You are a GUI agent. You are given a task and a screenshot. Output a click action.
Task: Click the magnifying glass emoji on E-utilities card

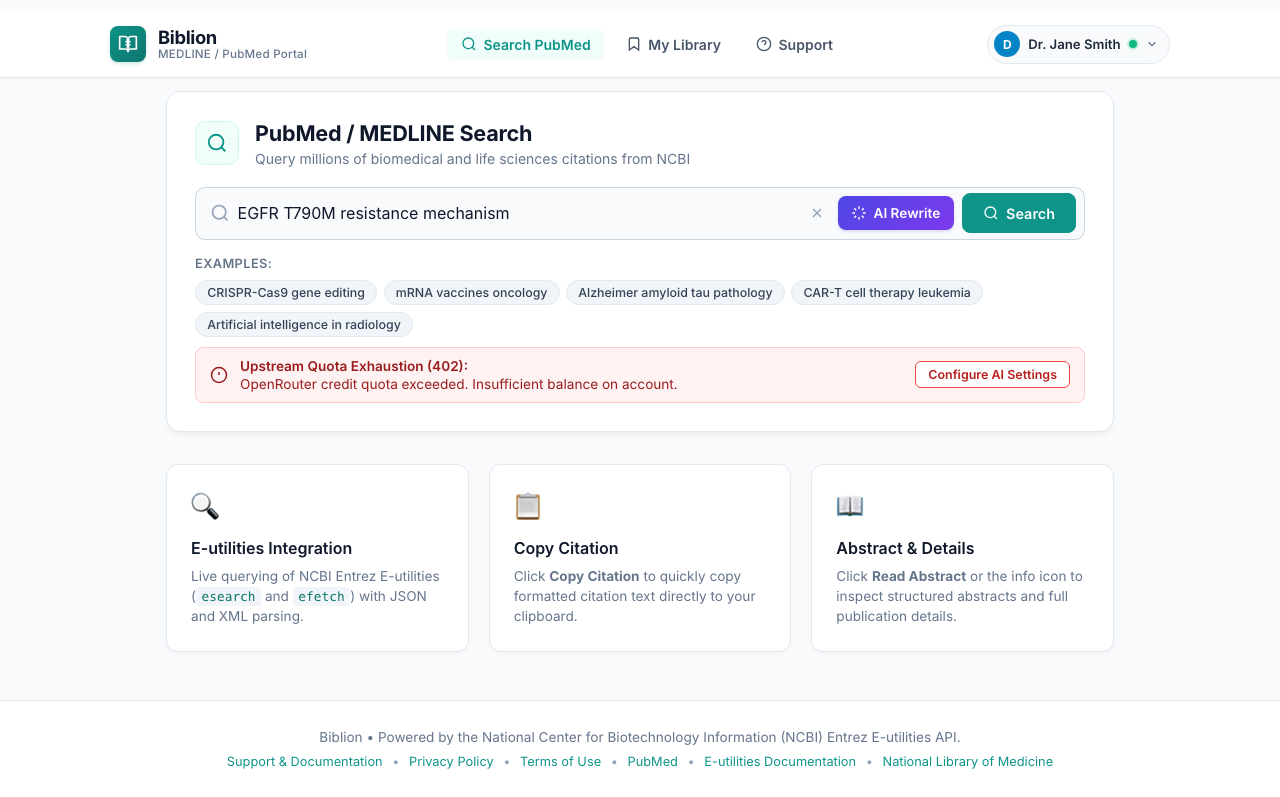click(x=205, y=506)
